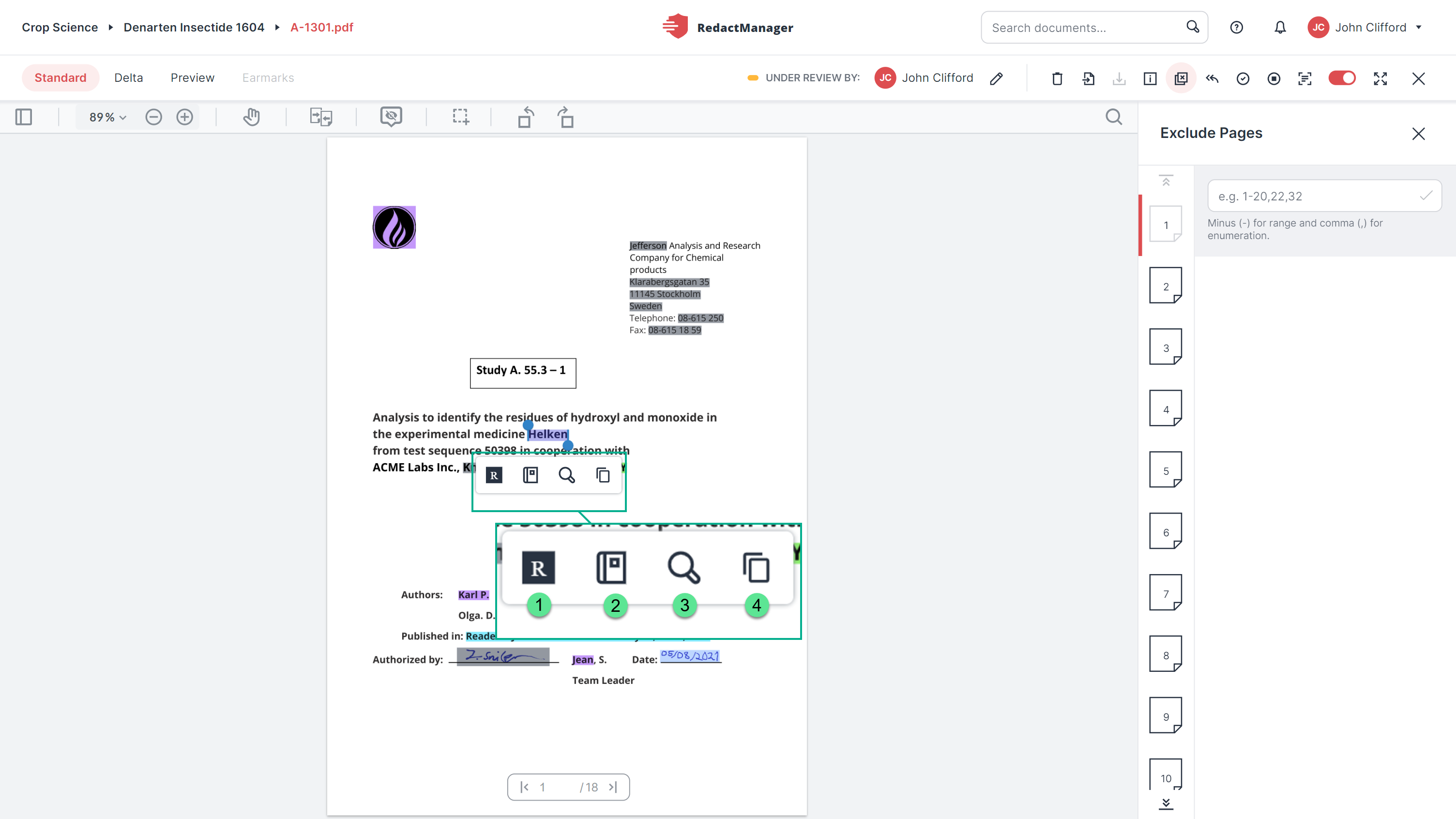Click the import redactions file icon
Screen dimensions: 1456x819
1088,78
